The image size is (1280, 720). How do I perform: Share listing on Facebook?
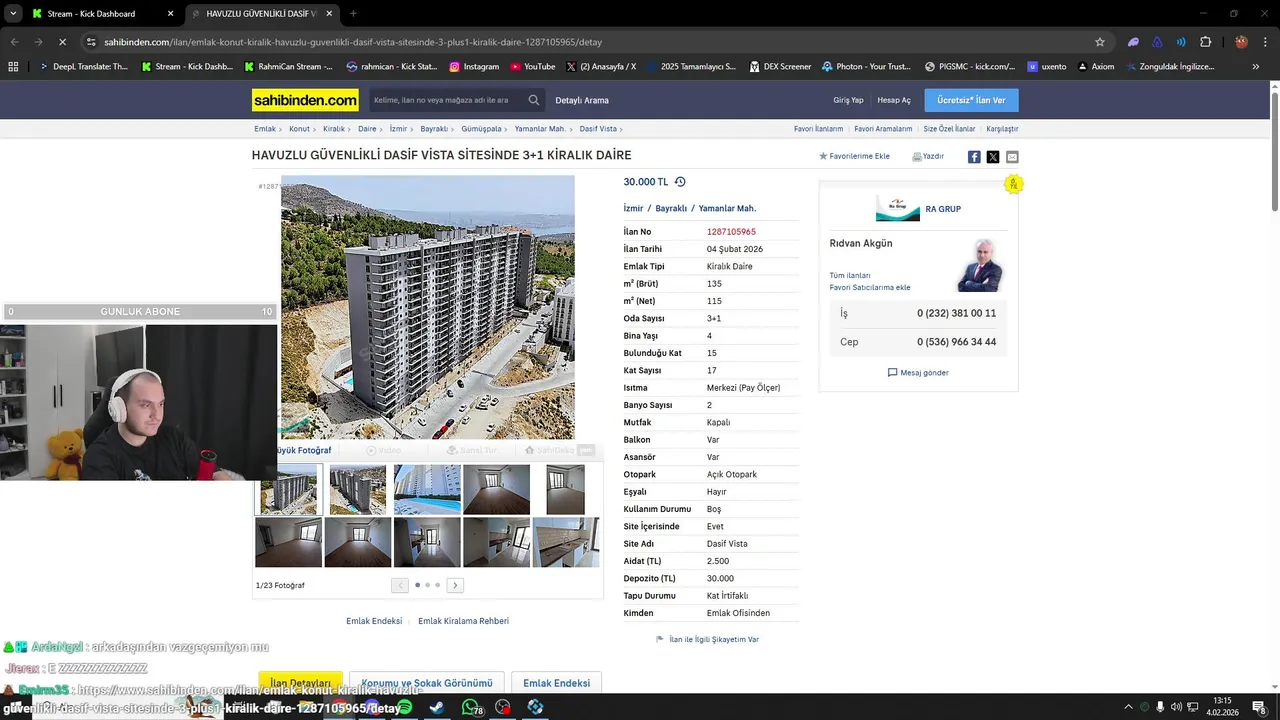974,157
